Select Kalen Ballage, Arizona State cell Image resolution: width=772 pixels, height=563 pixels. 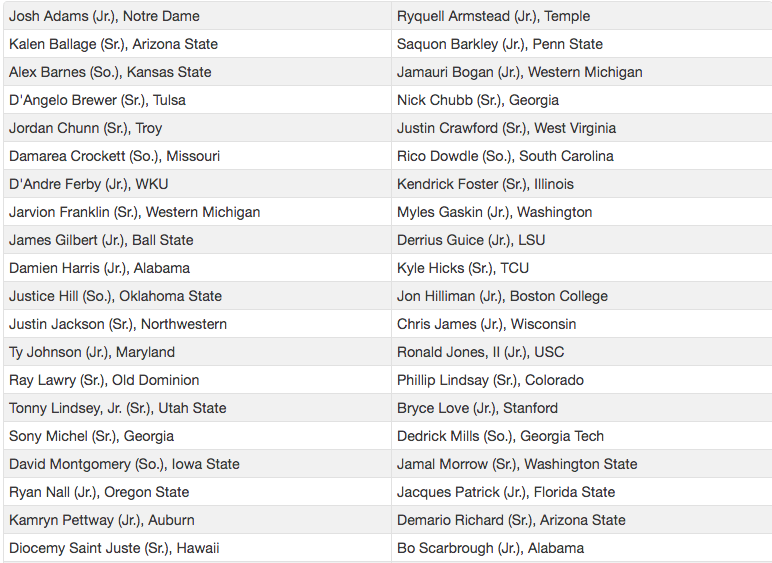pyautogui.click(x=113, y=44)
